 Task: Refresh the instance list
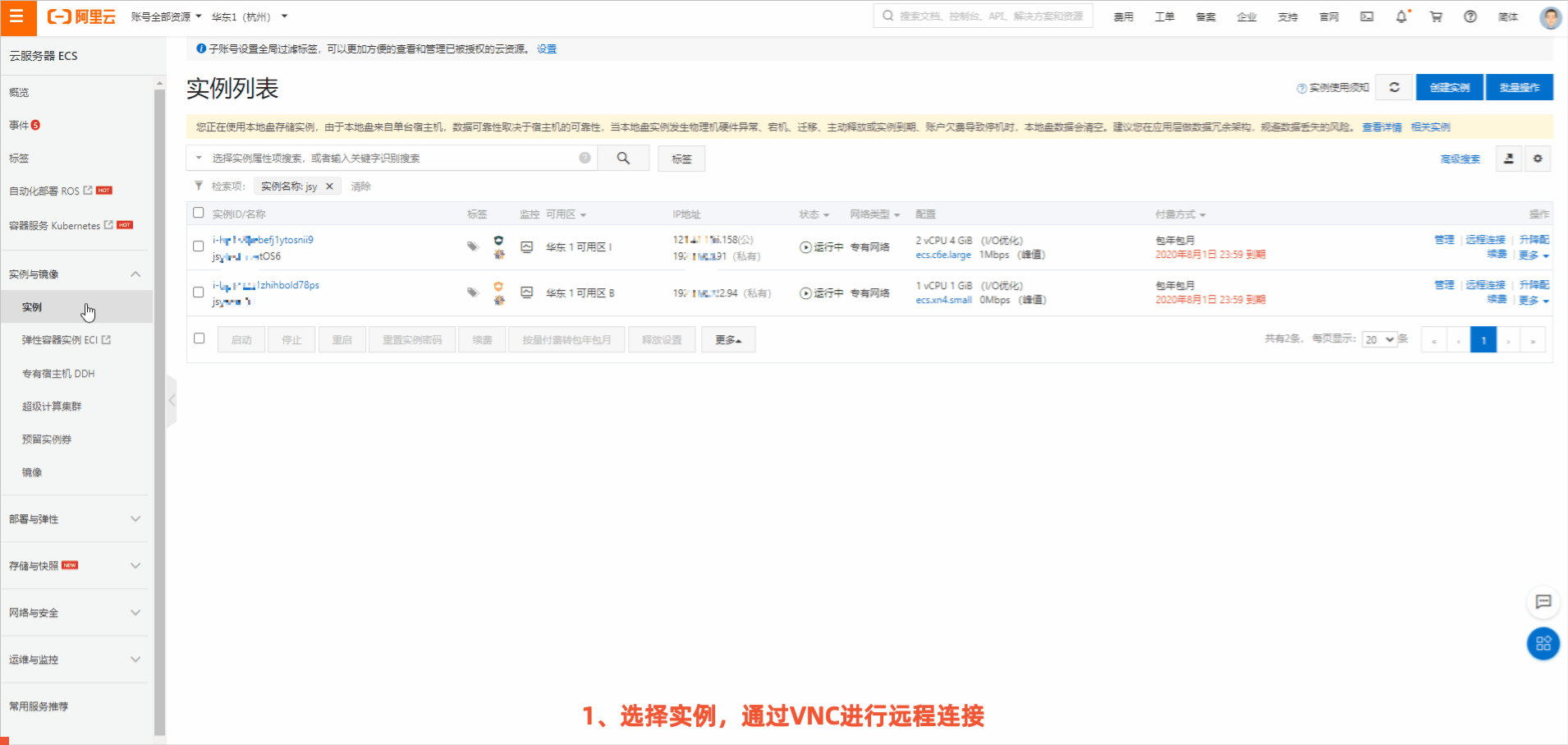pos(1393,86)
